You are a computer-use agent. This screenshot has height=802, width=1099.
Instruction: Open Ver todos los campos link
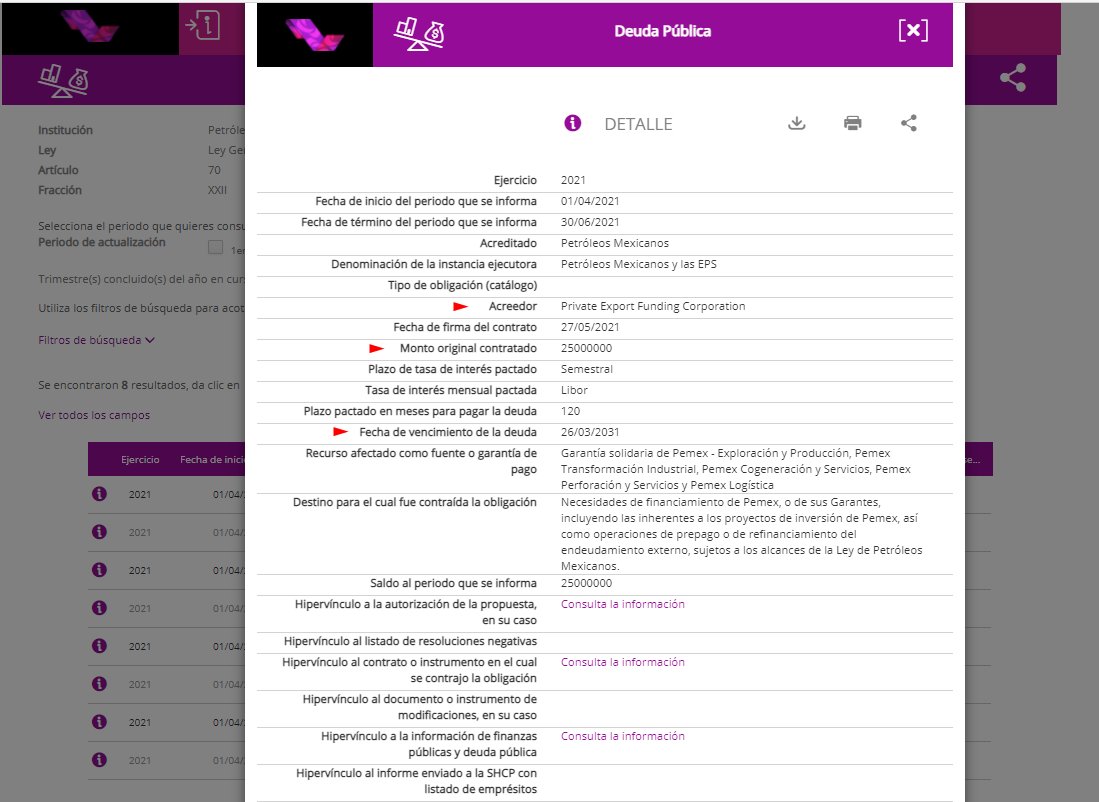[94, 415]
